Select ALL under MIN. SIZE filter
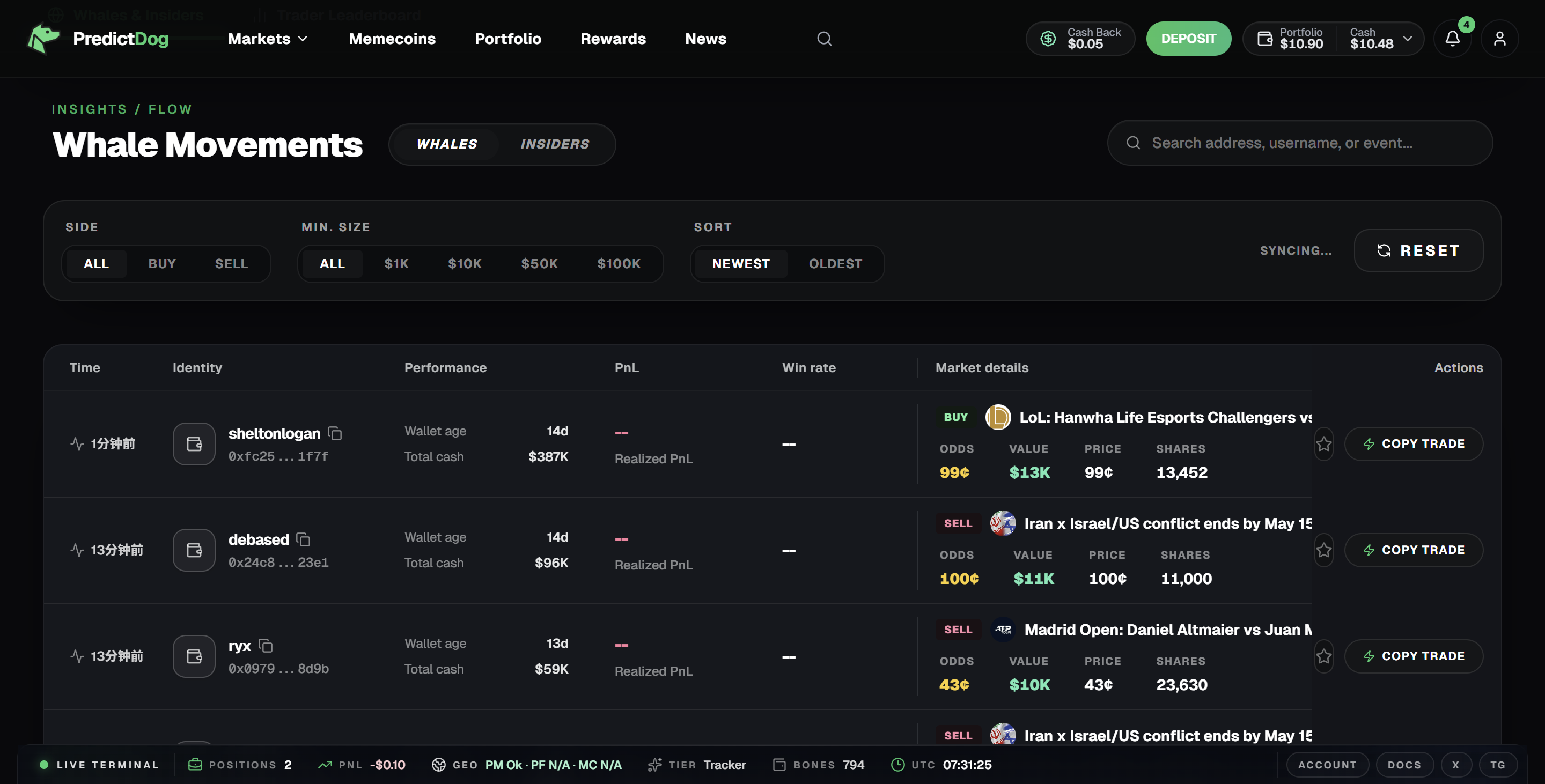The width and height of the screenshot is (1545, 784). point(332,264)
